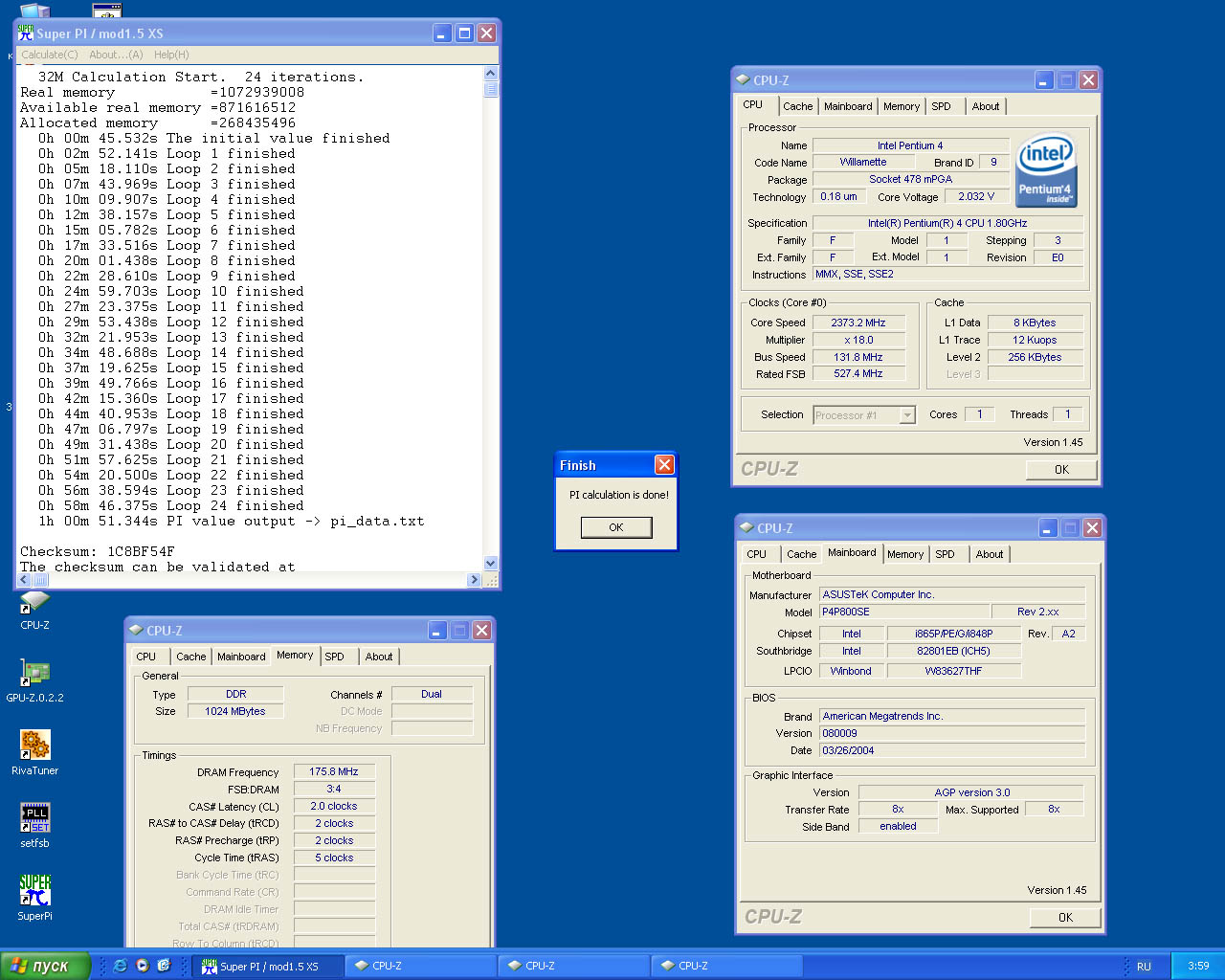Image resolution: width=1225 pixels, height=980 pixels.
Task: Select the SuperPi desktop shortcut
Action: tap(35, 897)
